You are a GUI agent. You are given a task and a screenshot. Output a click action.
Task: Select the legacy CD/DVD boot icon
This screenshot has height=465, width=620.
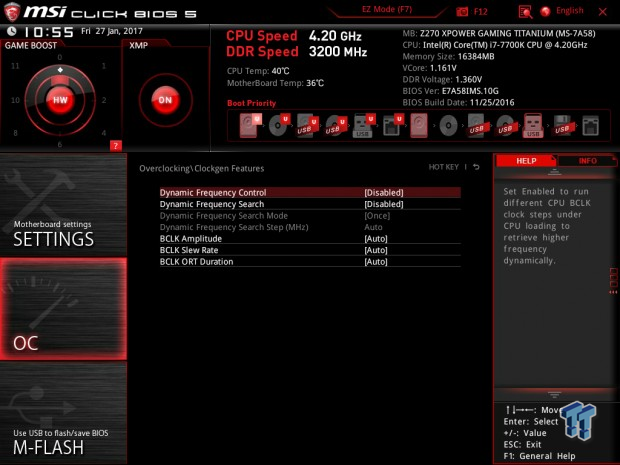tap(448, 126)
